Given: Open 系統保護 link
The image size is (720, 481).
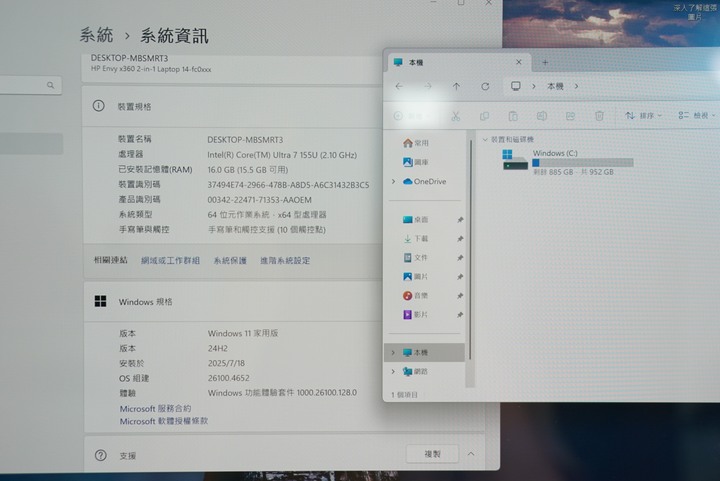Looking at the screenshot, I should pos(230,261).
